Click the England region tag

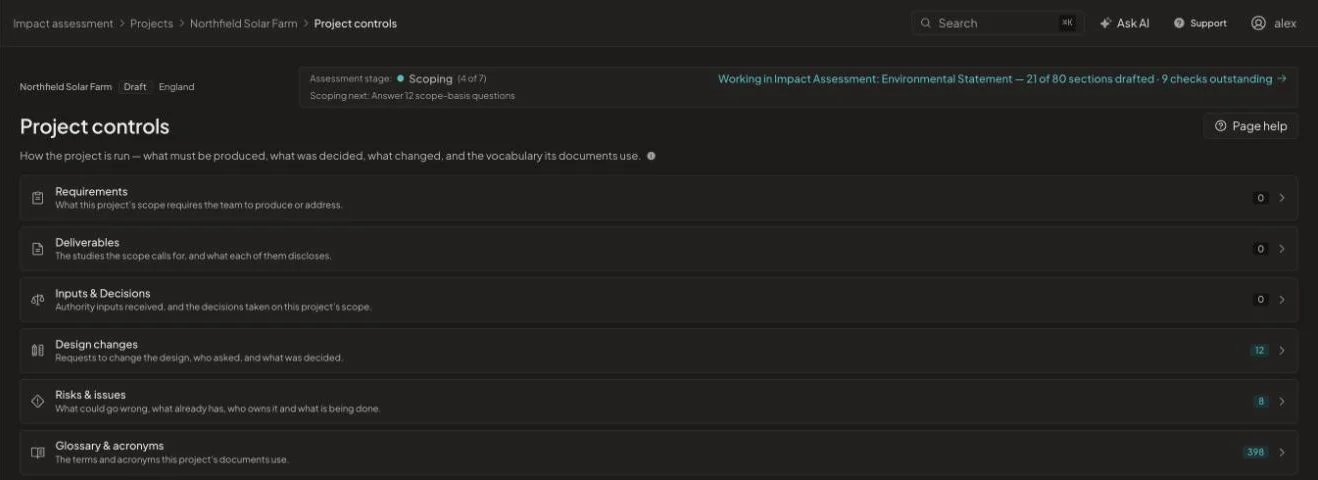click(176, 87)
